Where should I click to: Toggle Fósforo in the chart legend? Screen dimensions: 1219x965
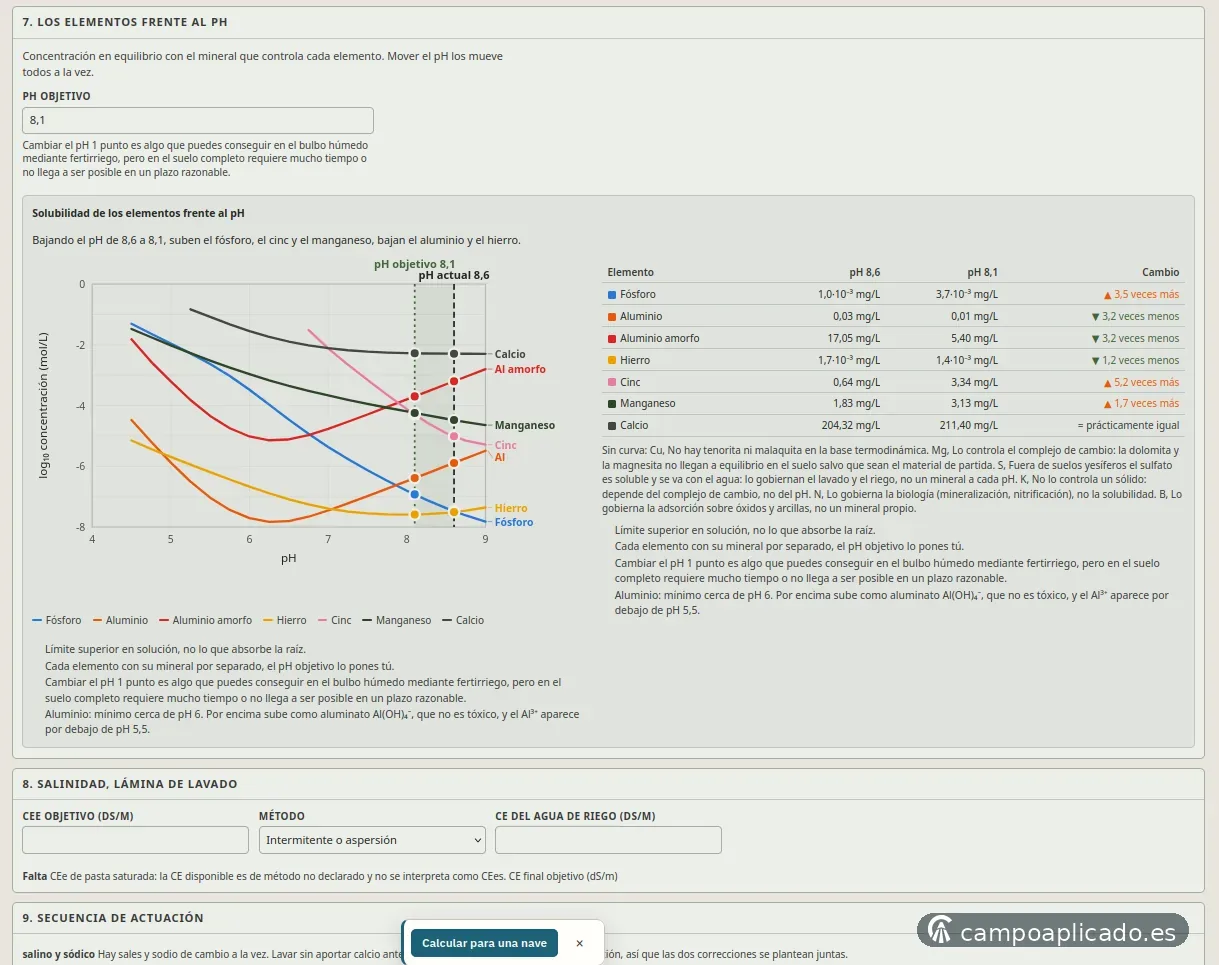point(57,620)
